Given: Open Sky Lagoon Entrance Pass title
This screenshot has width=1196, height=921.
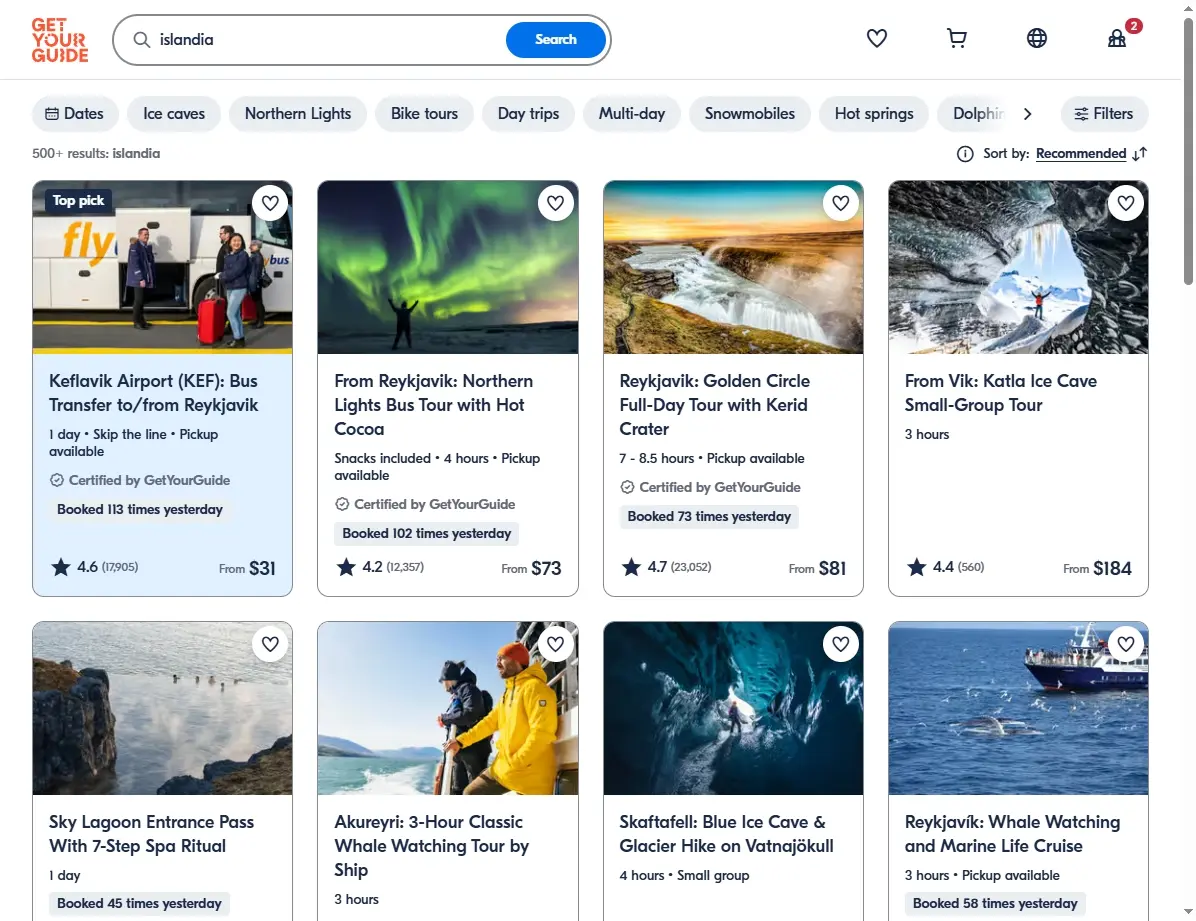Looking at the screenshot, I should (151, 834).
